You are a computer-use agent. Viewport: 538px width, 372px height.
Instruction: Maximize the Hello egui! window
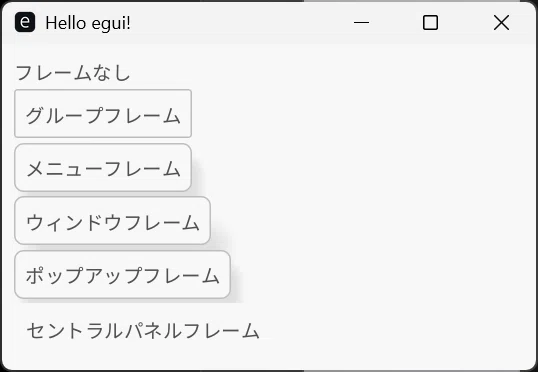click(430, 23)
